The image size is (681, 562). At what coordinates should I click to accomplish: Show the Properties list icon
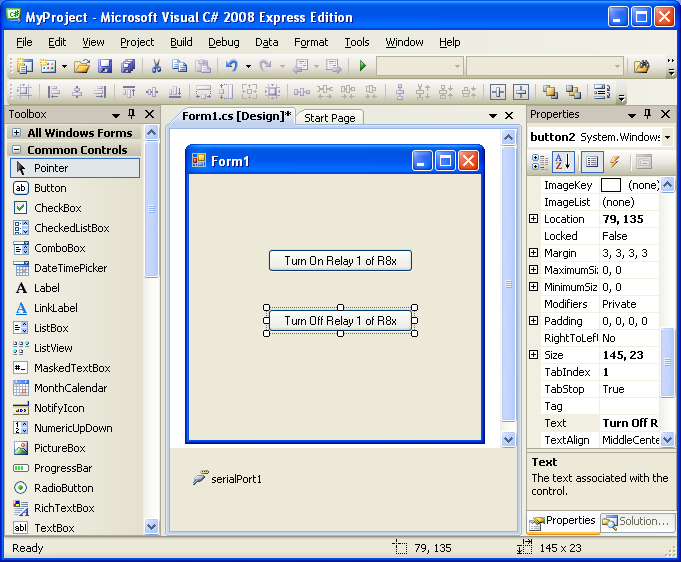point(592,162)
